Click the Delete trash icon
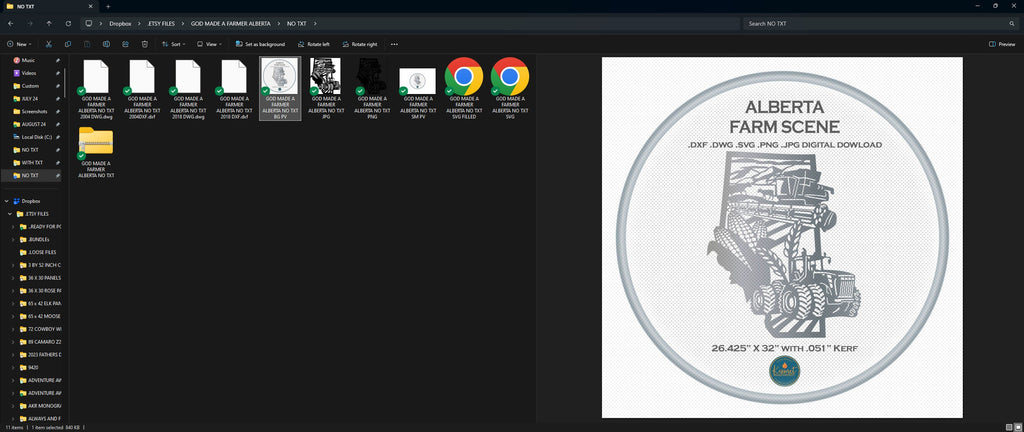The height and width of the screenshot is (432, 1024). click(145, 44)
